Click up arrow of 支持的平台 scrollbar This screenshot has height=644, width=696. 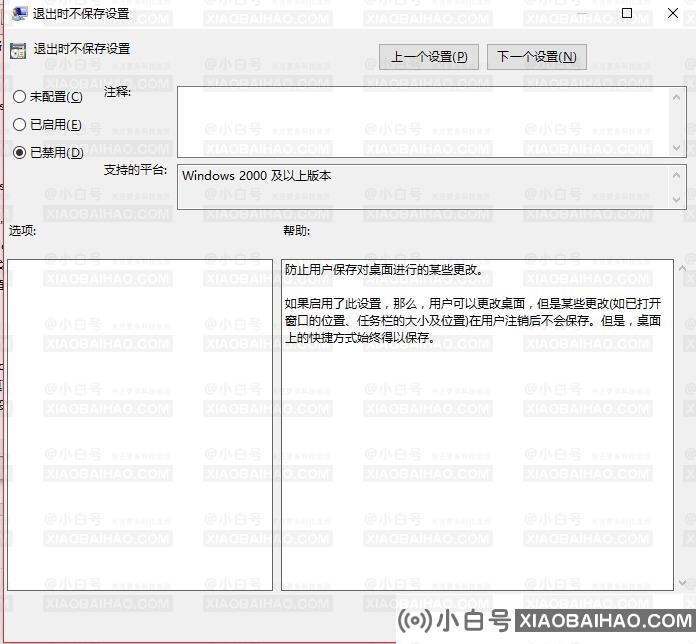676,175
